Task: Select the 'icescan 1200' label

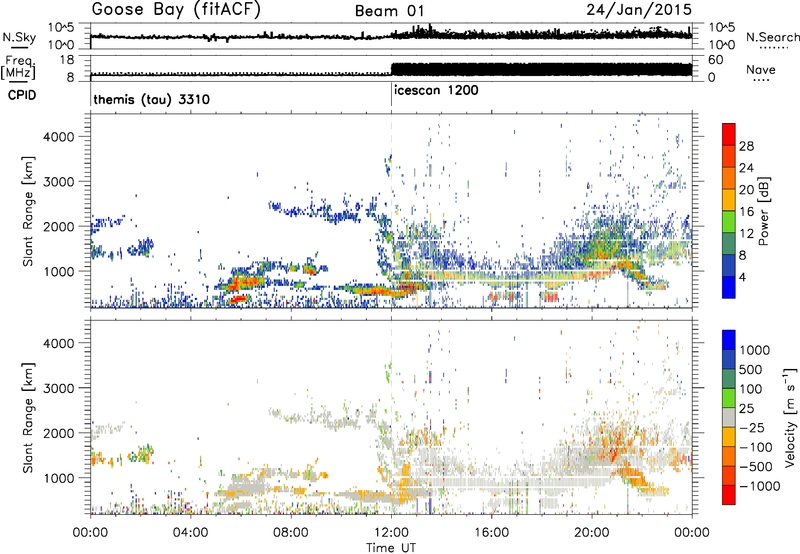Action: 436,91
